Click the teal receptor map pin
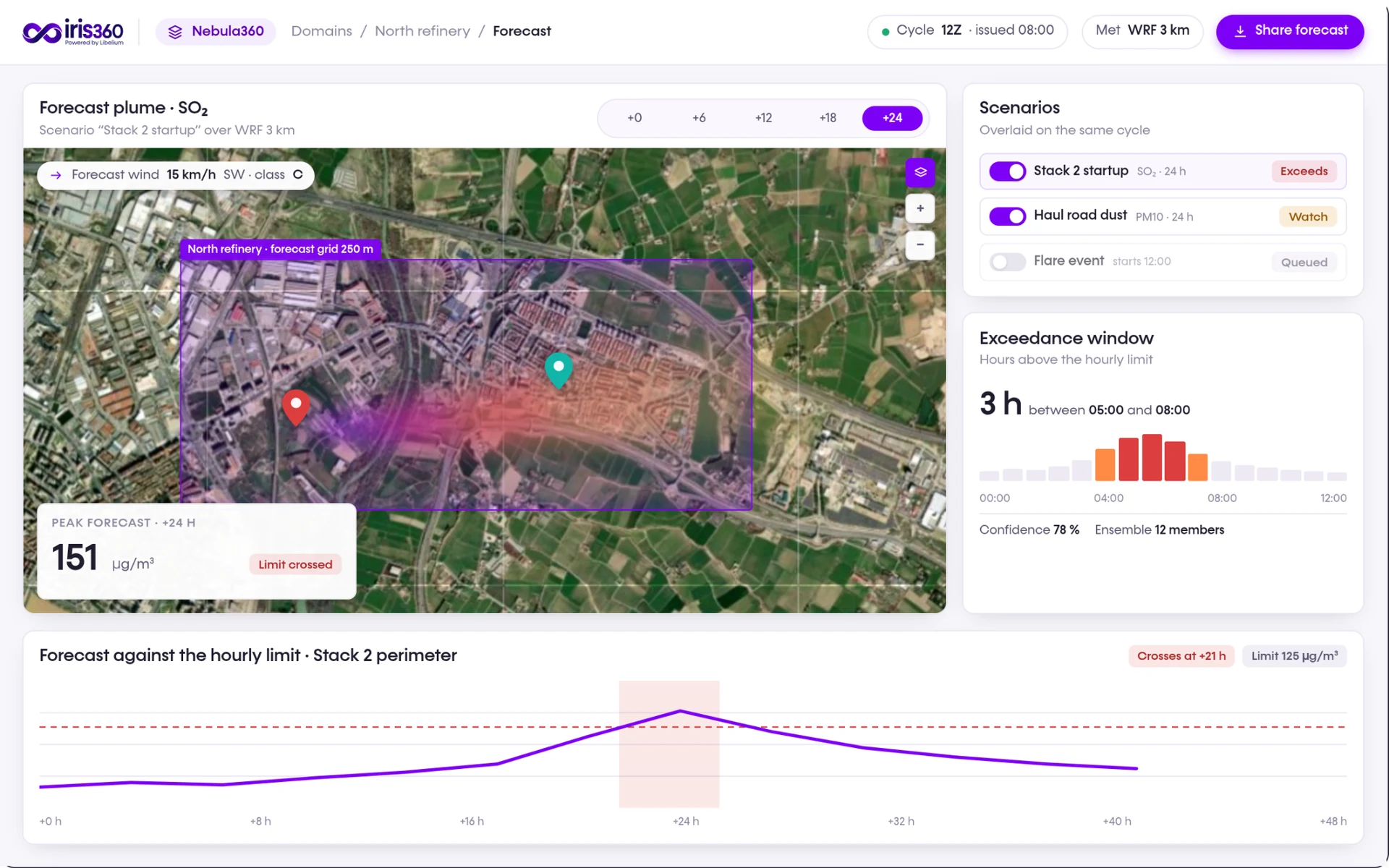1389x868 pixels. point(558,370)
